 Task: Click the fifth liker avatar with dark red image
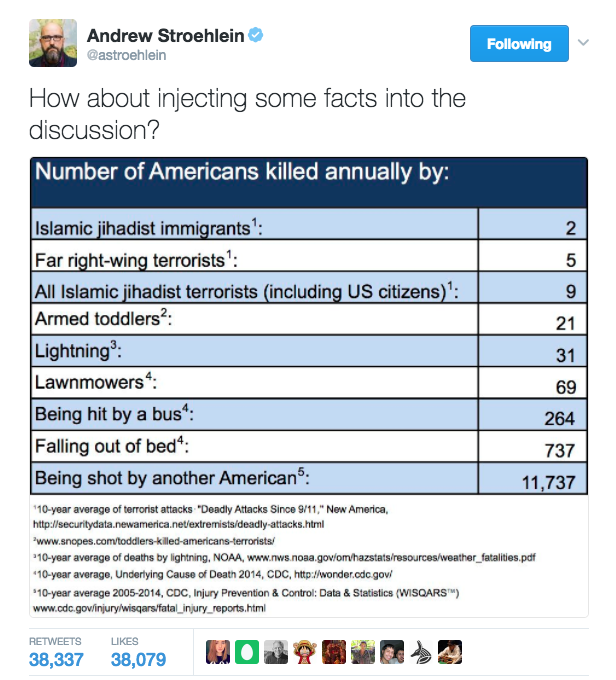click(x=335, y=651)
